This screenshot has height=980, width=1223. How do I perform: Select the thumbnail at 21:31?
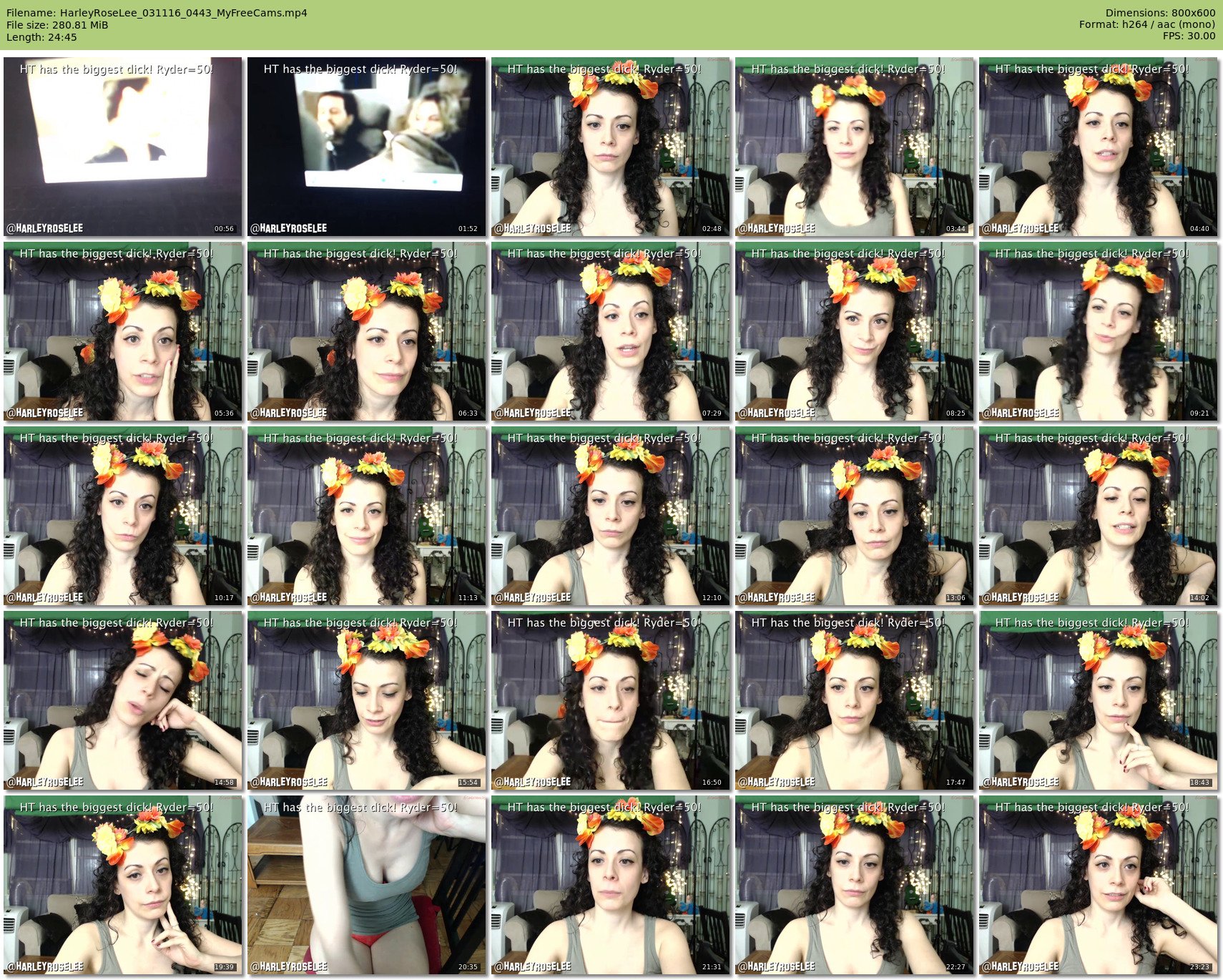coord(611,885)
